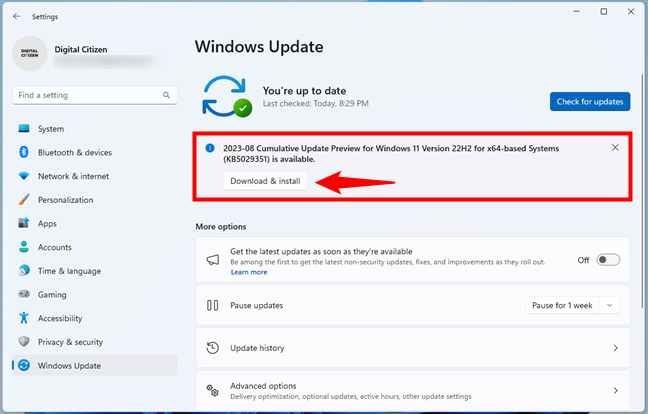This screenshot has width=648, height=414.
Task: Click the Advanced options gears icon
Action: coord(212,390)
